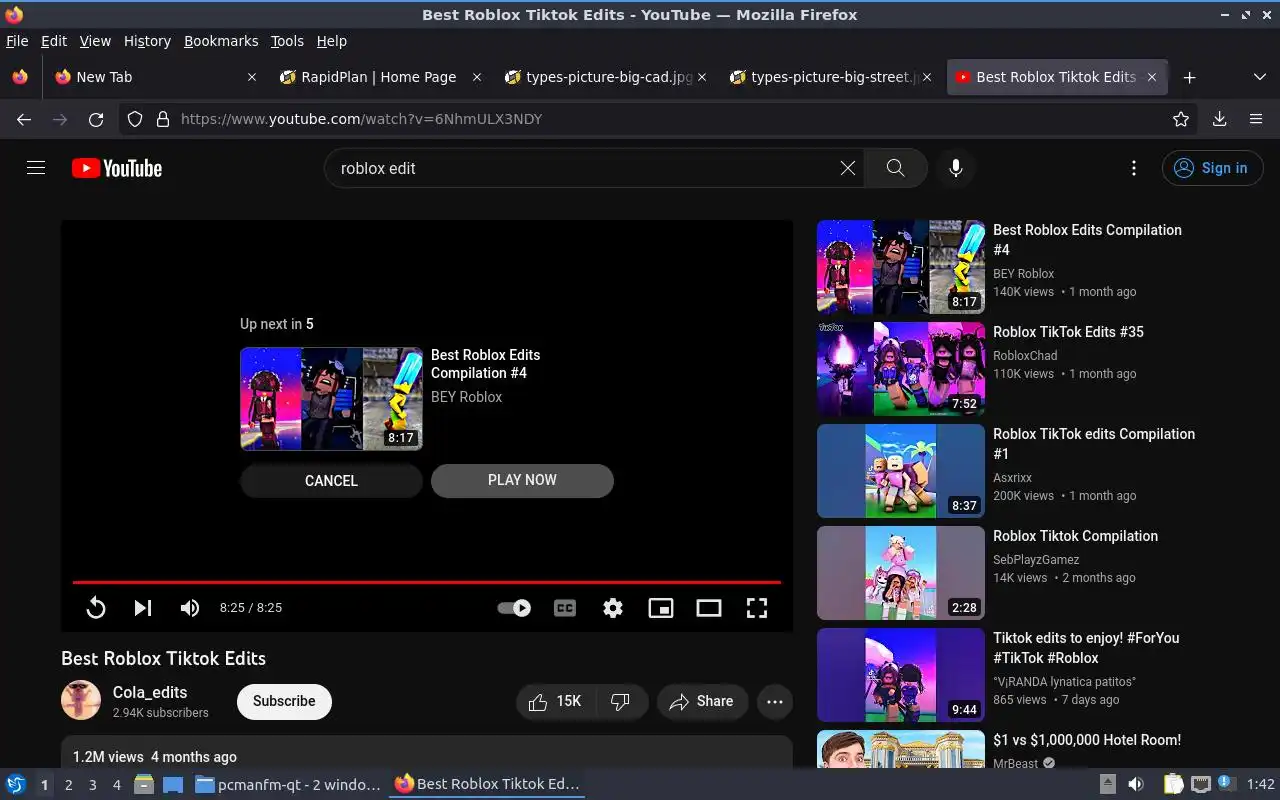Open Roblox Tiktok Compilation video title
The width and height of the screenshot is (1280, 800).
1075,536
